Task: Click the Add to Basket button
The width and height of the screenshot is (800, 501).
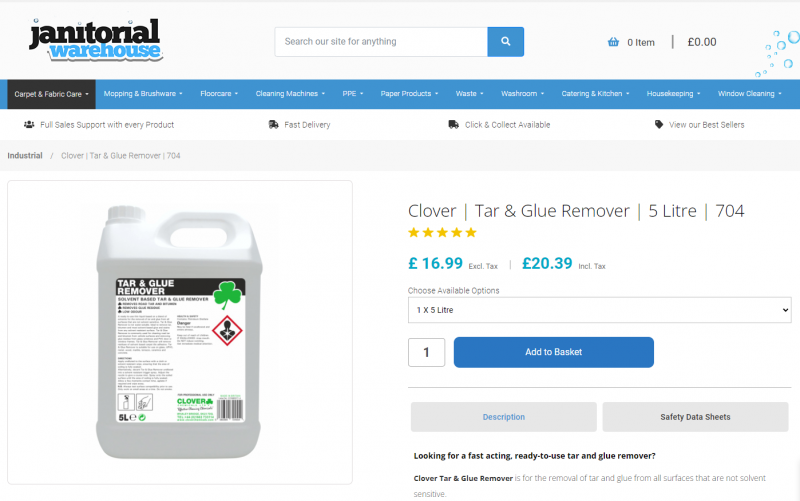Action: tap(554, 352)
